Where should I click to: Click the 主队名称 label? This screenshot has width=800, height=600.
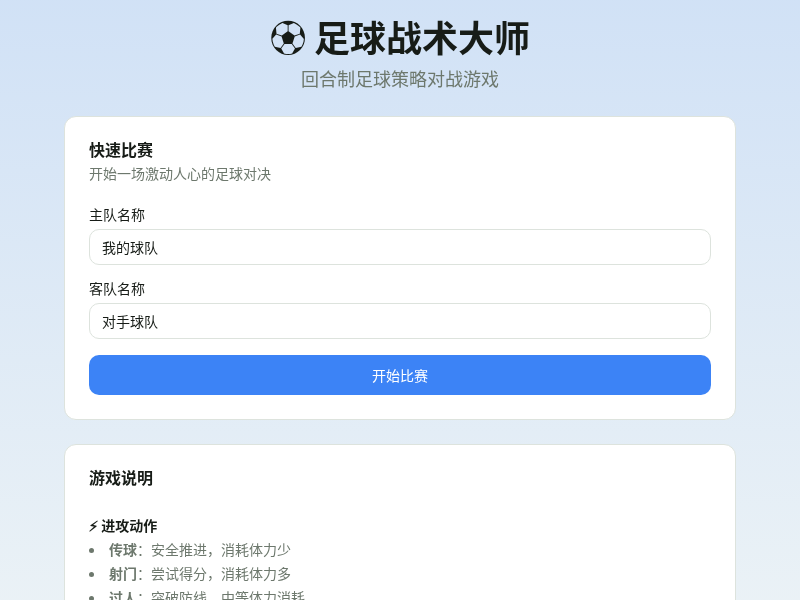116,214
